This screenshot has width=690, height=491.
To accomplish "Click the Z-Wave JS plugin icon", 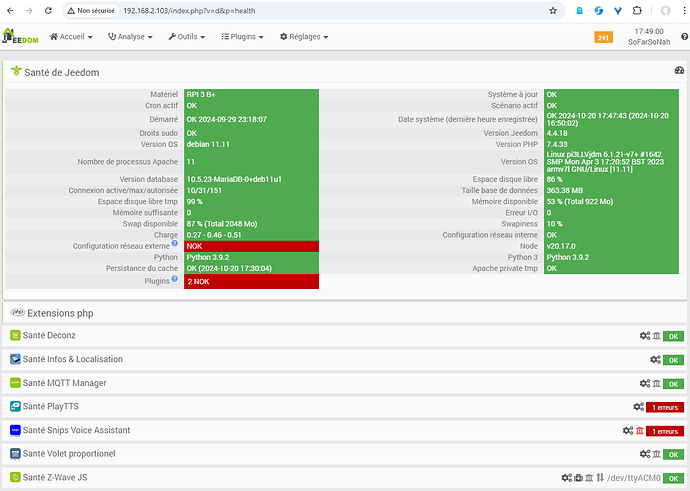I will coord(15,477).
